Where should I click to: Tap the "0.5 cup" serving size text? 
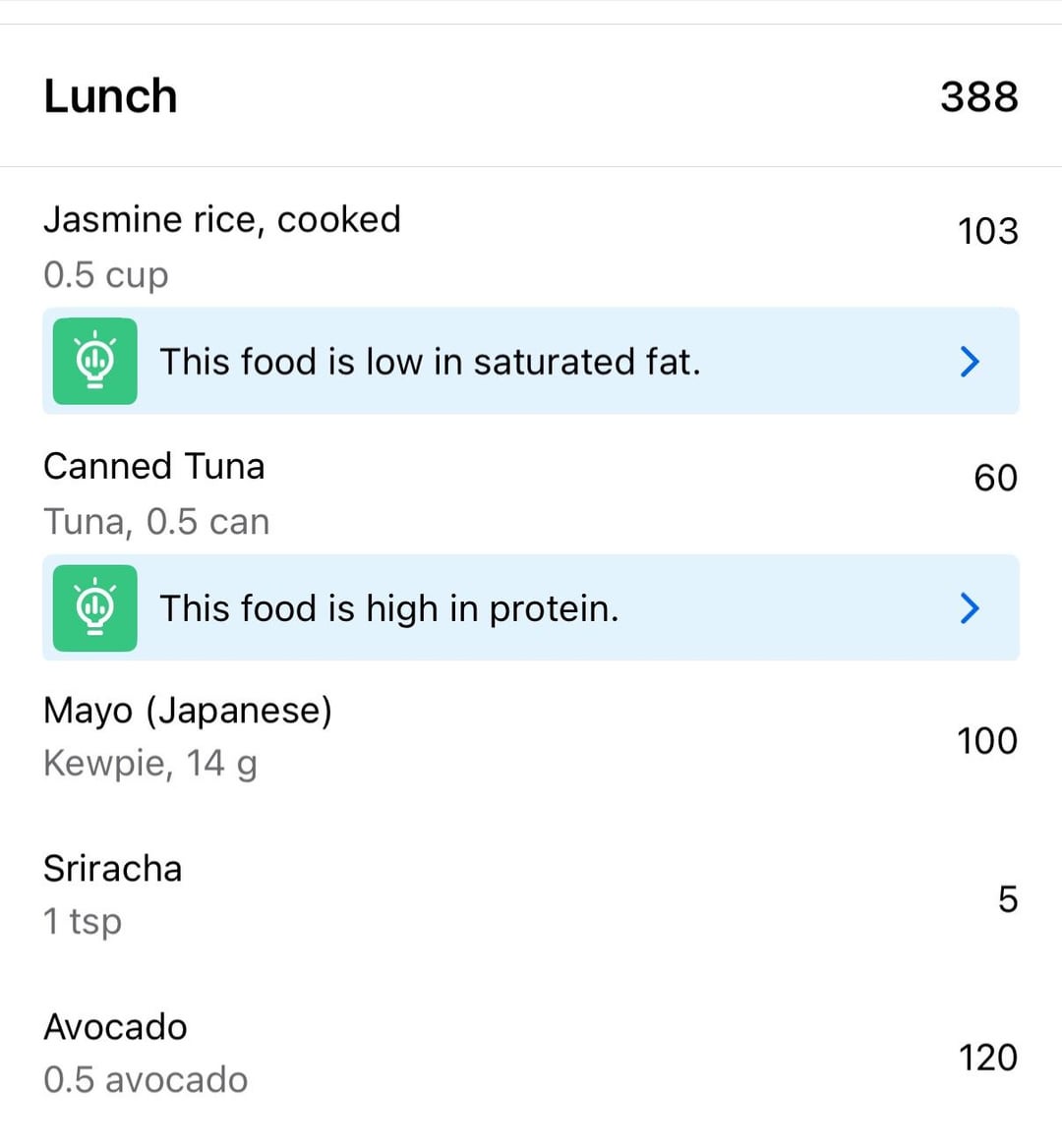click(x=106, y=274)
